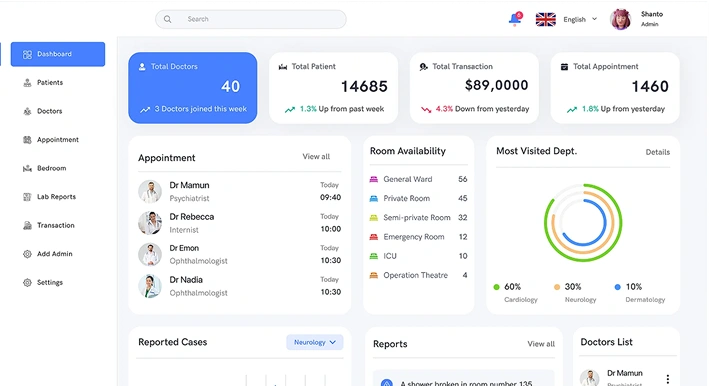This screenshot has width=711, height=386.
Task: Click the $89,0000 transaction value
Action: pyautogui.click(x=496, y=85)
